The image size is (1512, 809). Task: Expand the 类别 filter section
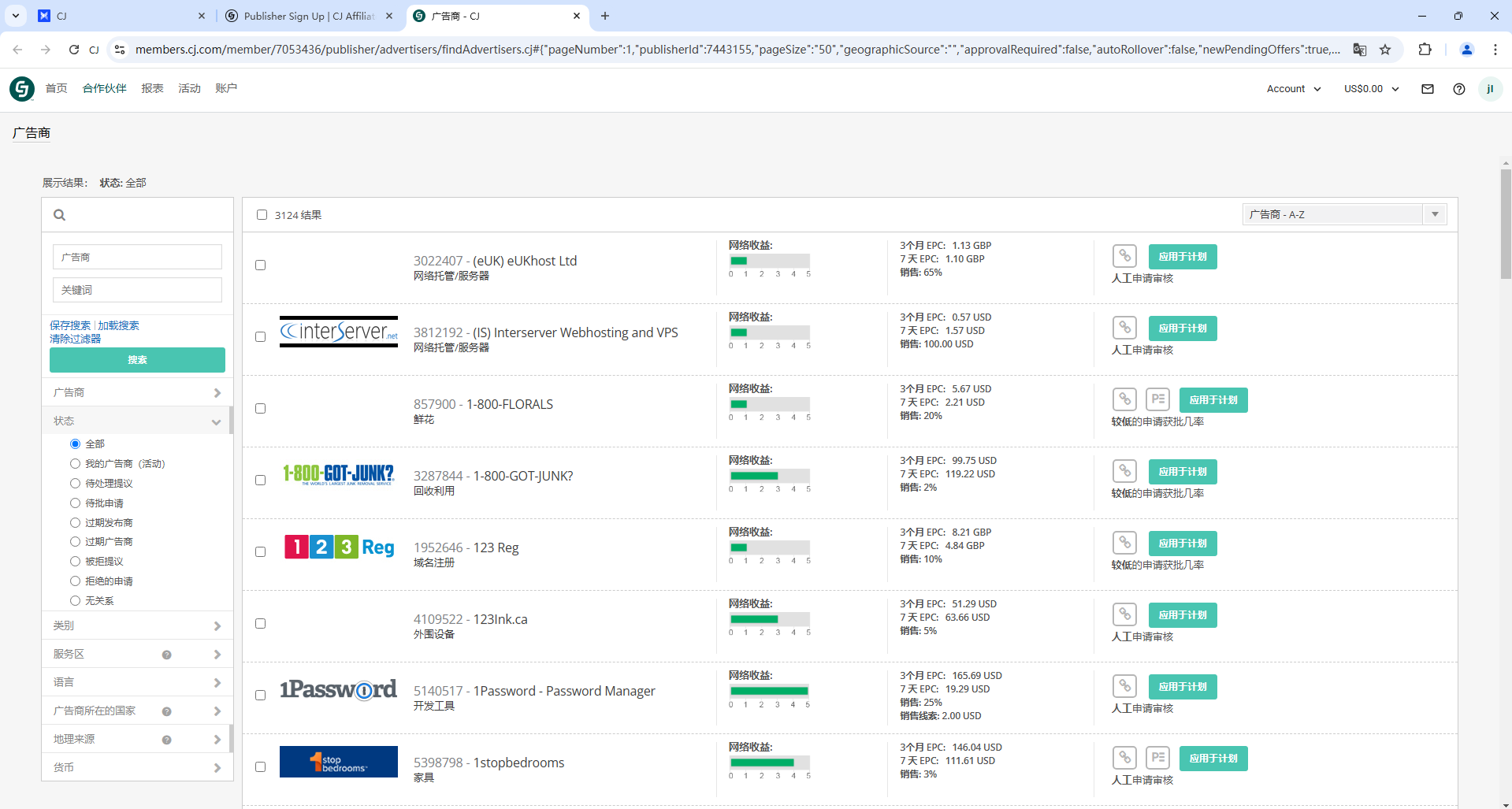click(x=137, y=625)
